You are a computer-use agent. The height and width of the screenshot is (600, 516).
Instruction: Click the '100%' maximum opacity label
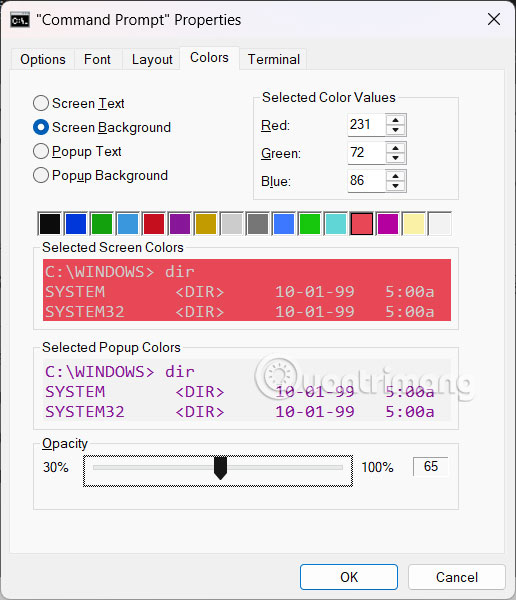(x=377, y=467)
